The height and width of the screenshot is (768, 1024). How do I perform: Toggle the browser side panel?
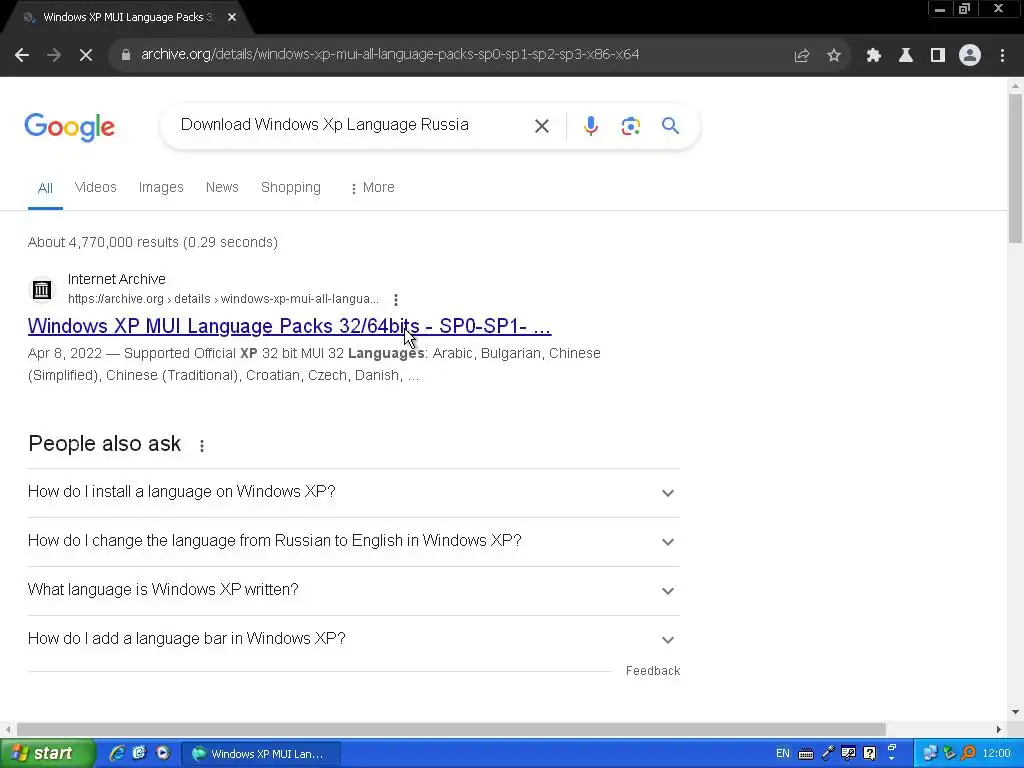pyautogui.click(x=937, y=56)
